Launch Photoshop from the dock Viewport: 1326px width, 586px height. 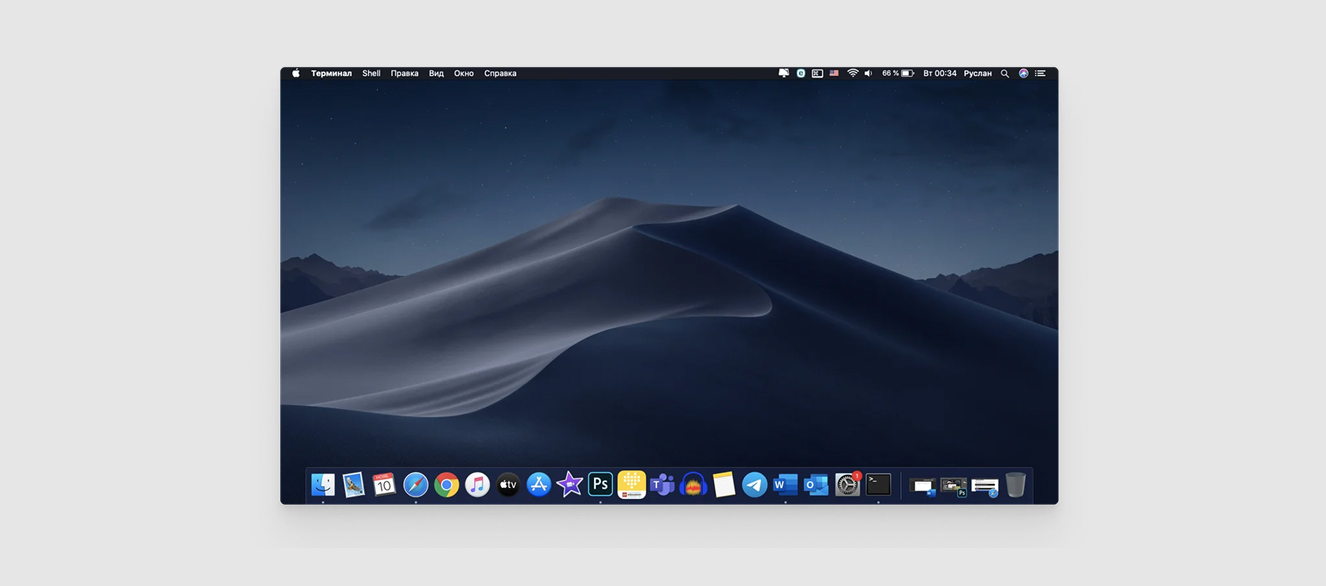pos(600,485)
